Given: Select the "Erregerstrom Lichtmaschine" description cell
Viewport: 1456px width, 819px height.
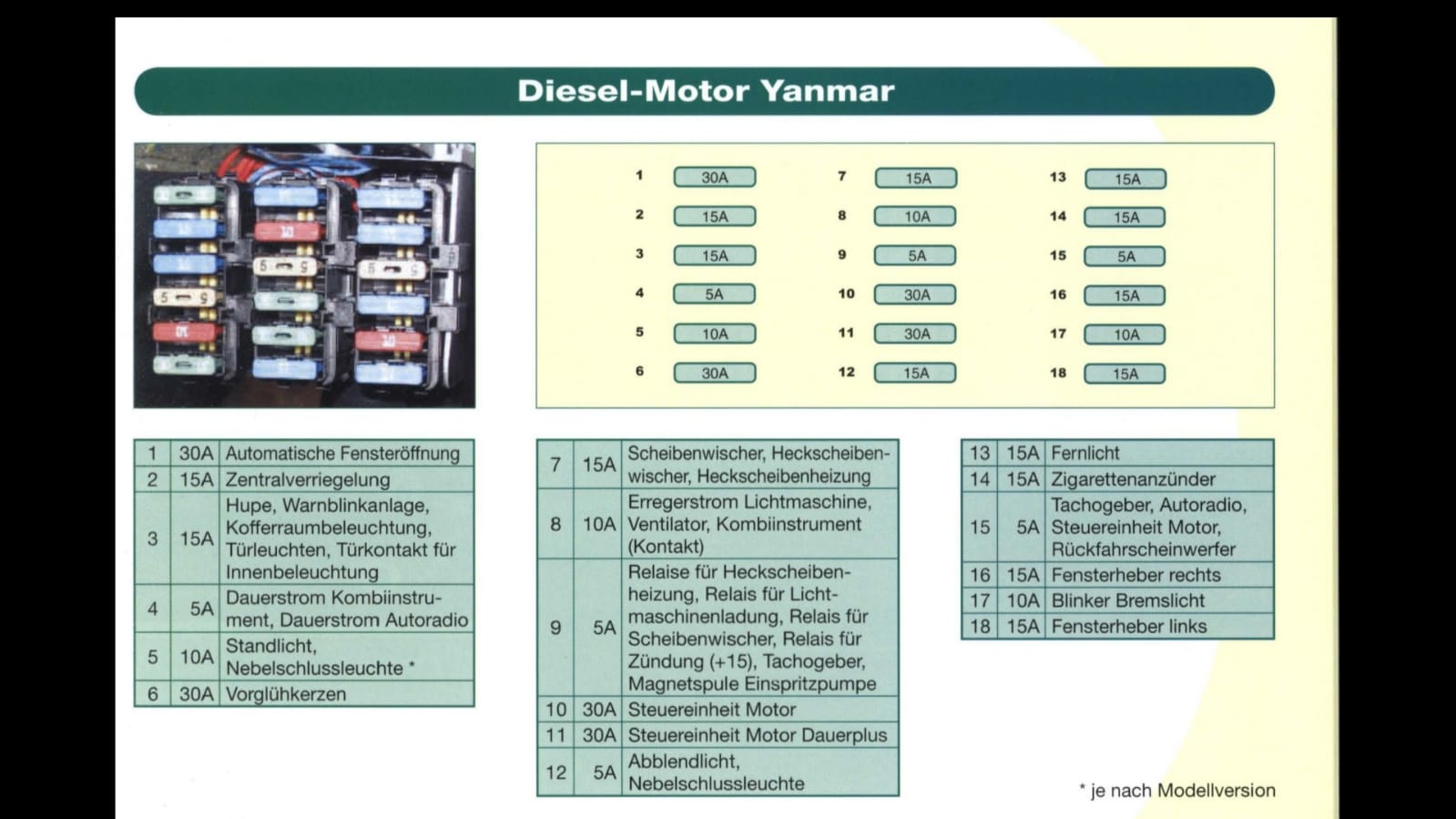Looking at the screenshot, I should [759, 524].
